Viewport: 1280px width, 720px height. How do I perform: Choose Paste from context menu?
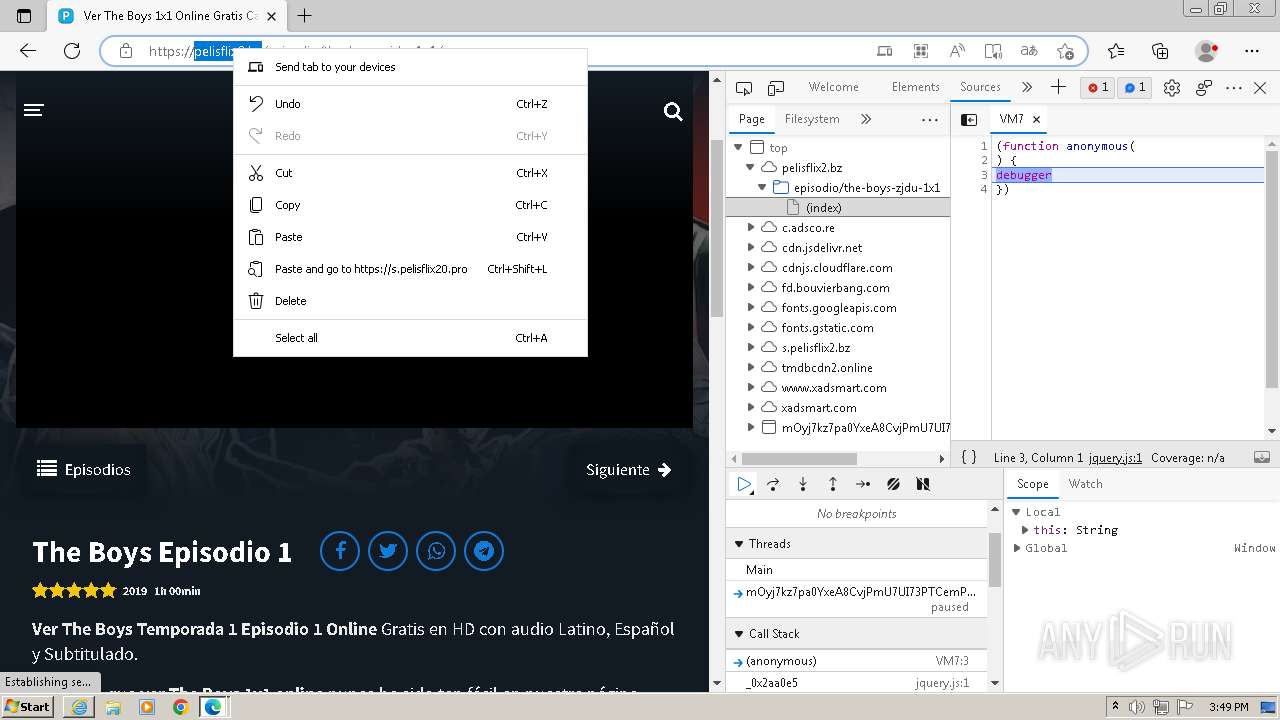[x=410, y=237]
